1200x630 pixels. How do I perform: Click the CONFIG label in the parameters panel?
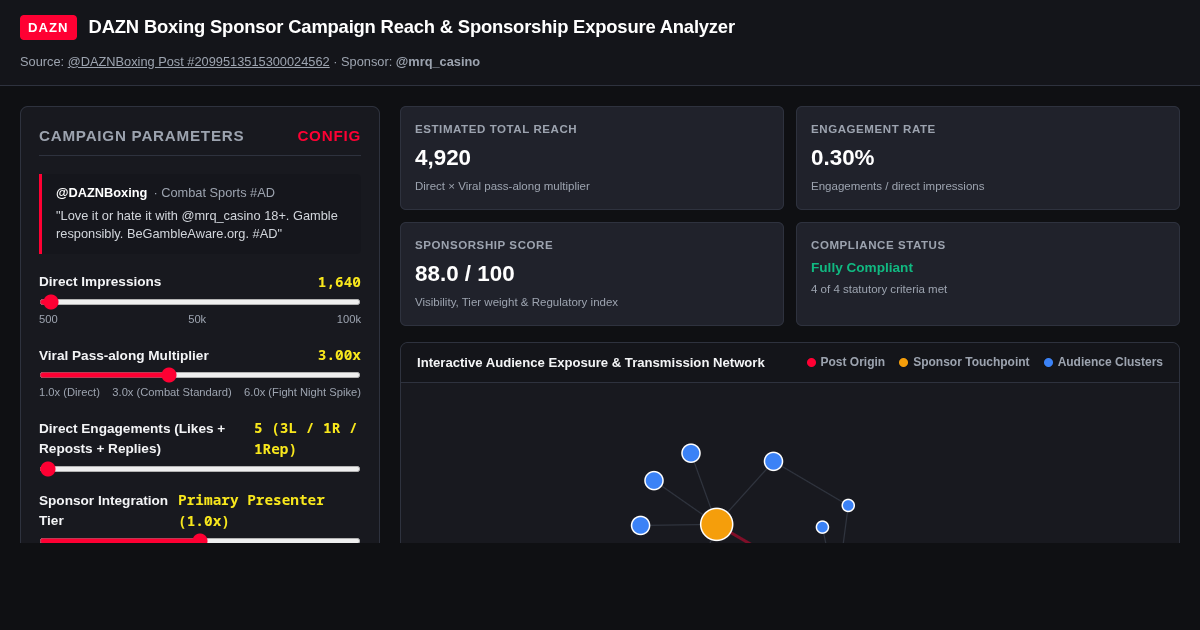(329, 136)
